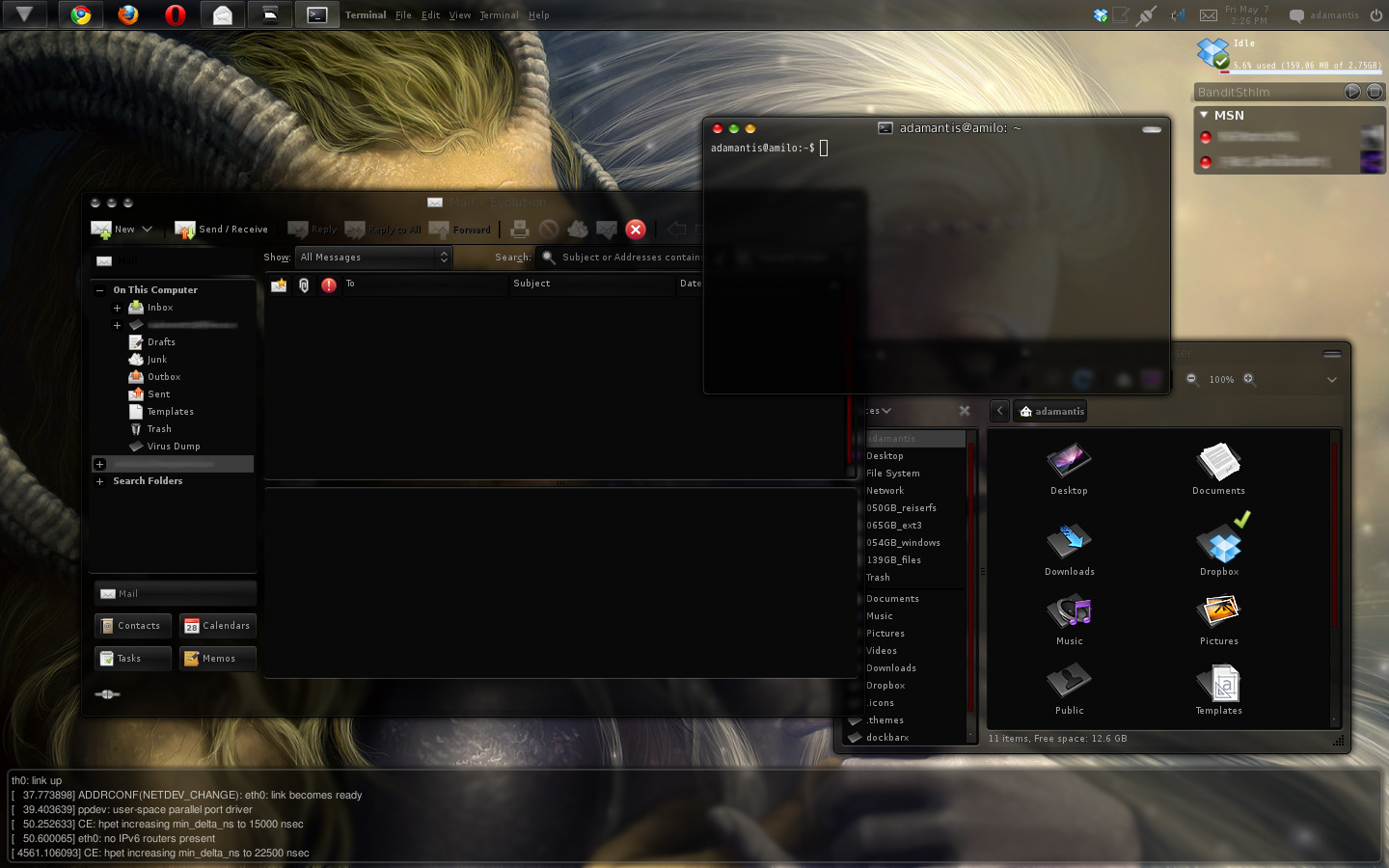The height and width of the screenshot is (868, 1389).
Task: Click the power shutdown icon
Action: (1376, 15)
